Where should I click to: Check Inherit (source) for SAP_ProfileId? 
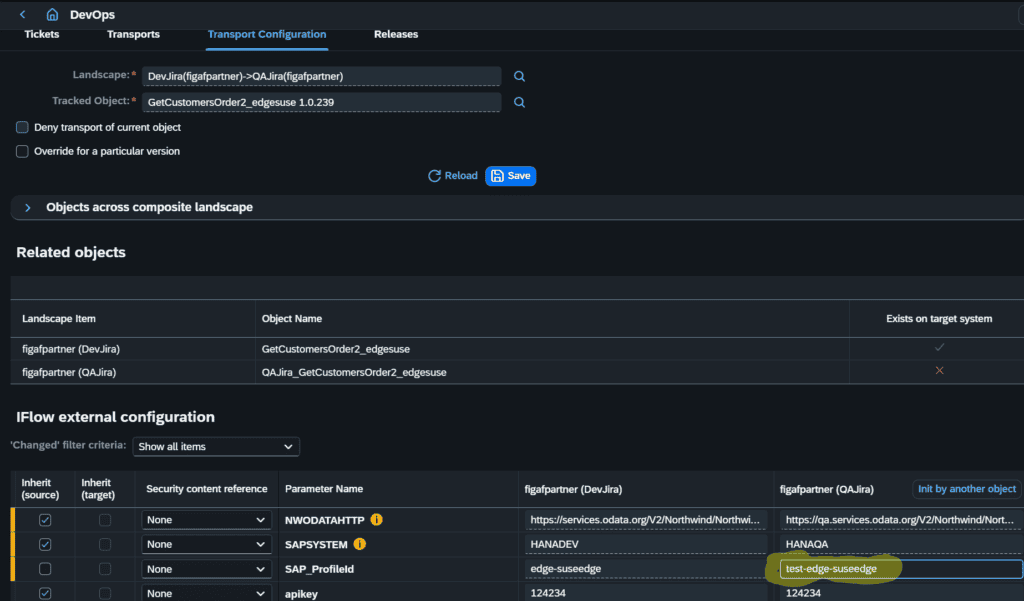point(45,569)
